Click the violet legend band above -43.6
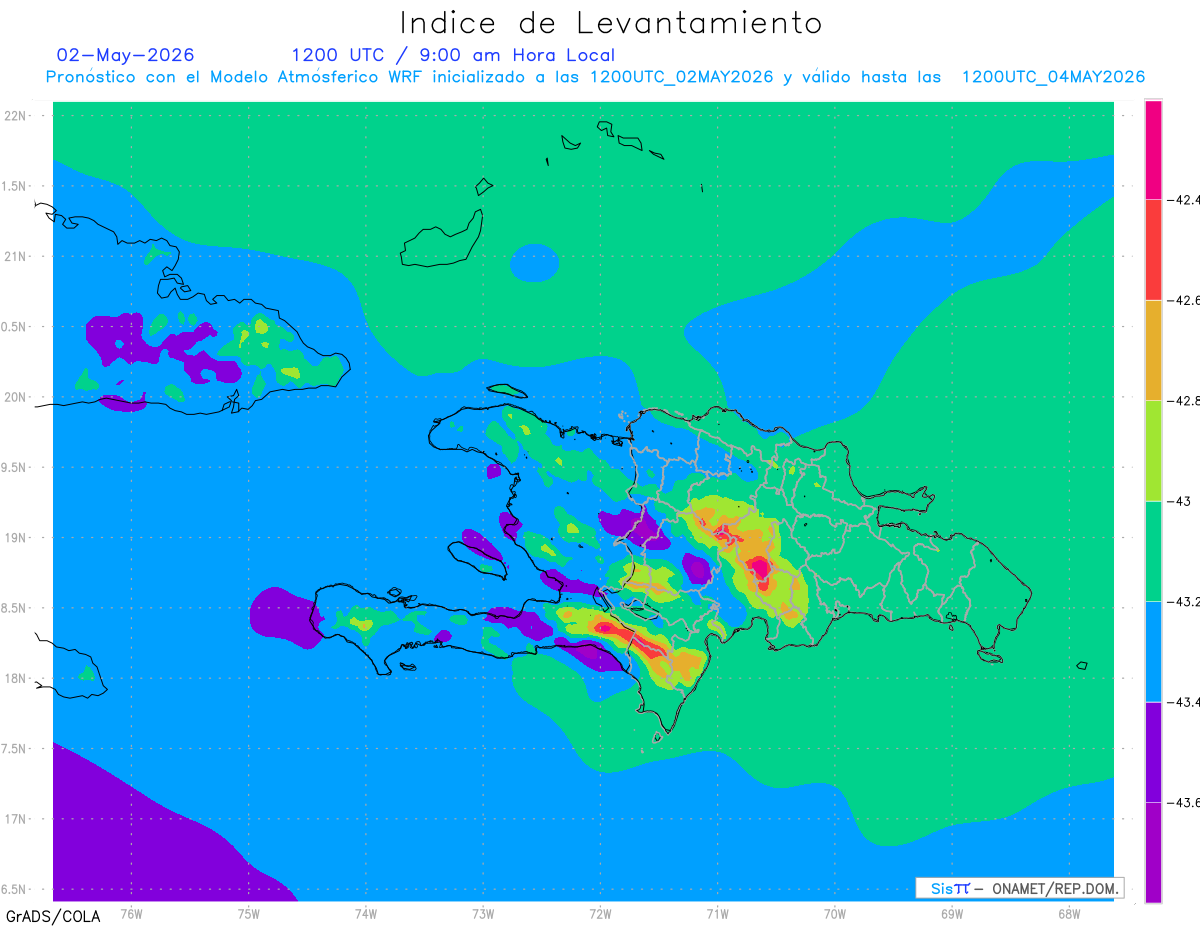The image size is (1200, 927). pyautogui.click(x=1153, y=752)
